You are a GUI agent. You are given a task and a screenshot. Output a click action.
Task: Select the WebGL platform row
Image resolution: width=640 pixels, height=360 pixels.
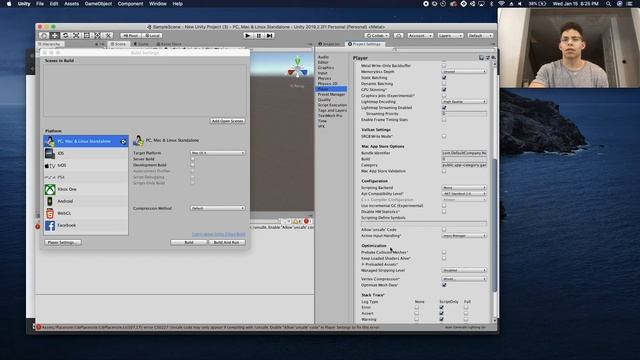pos(86,213)
